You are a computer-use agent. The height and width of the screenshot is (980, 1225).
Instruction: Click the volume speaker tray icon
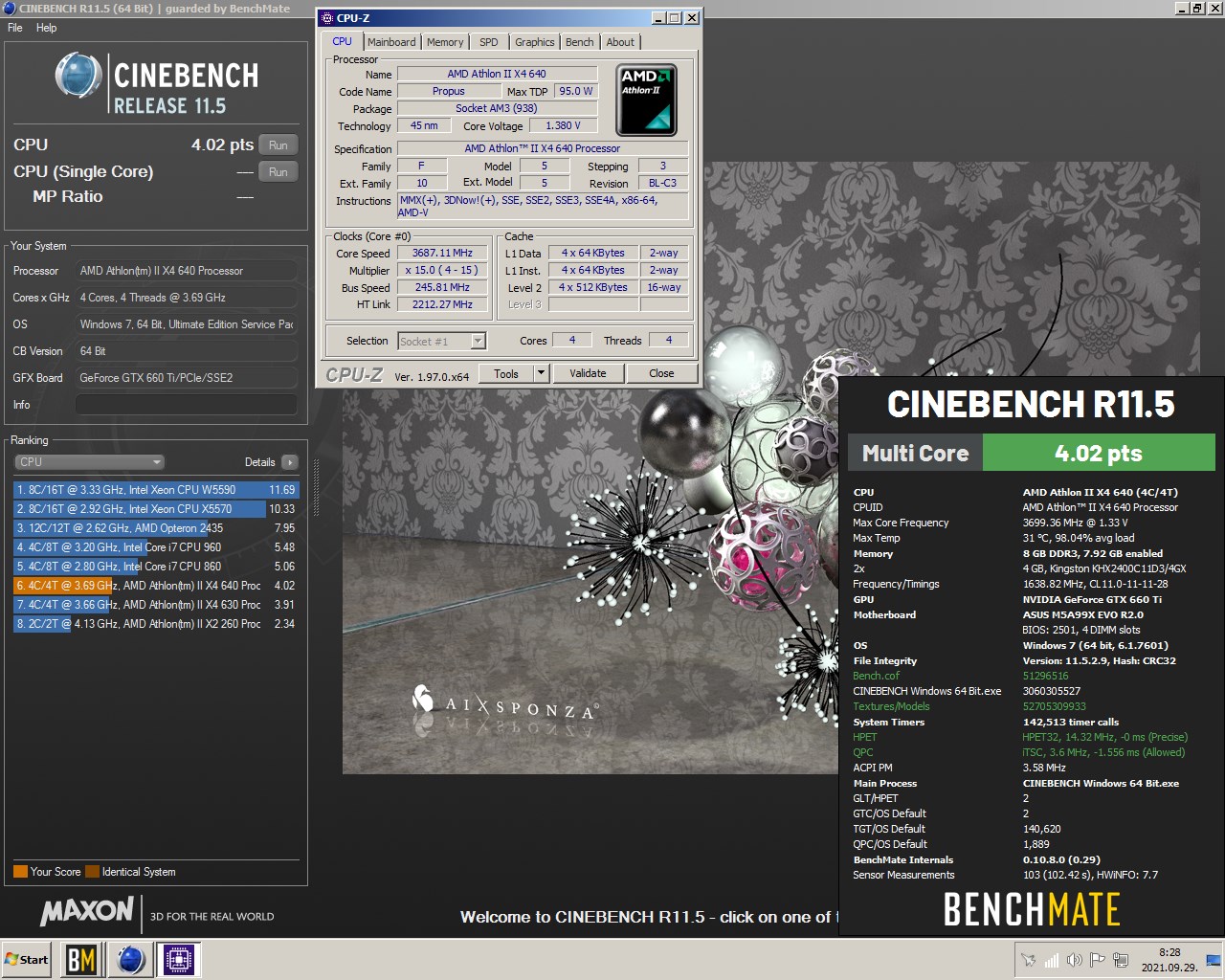click(1075, 960)
